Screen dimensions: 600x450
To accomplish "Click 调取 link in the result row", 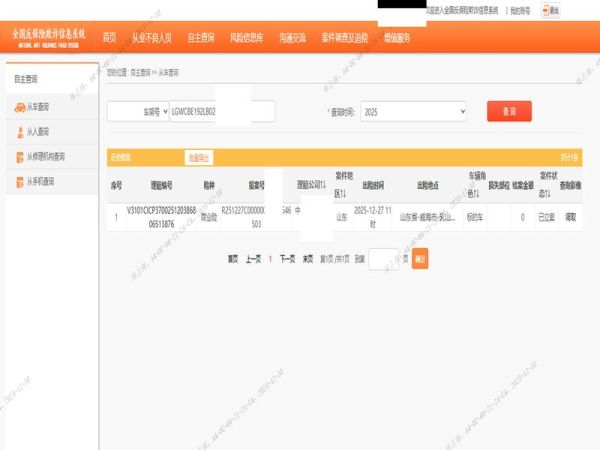I will point(570,216).
